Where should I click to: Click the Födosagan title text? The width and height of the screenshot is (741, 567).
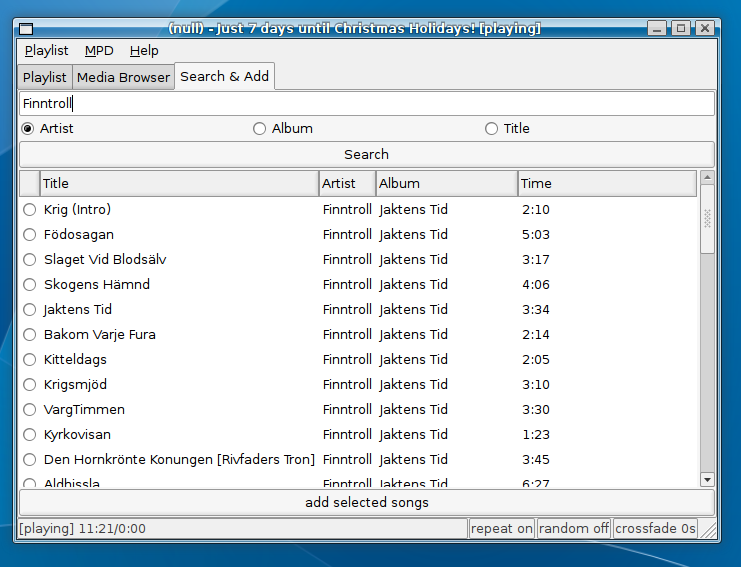pyautogui.click(x=79, y=234)
